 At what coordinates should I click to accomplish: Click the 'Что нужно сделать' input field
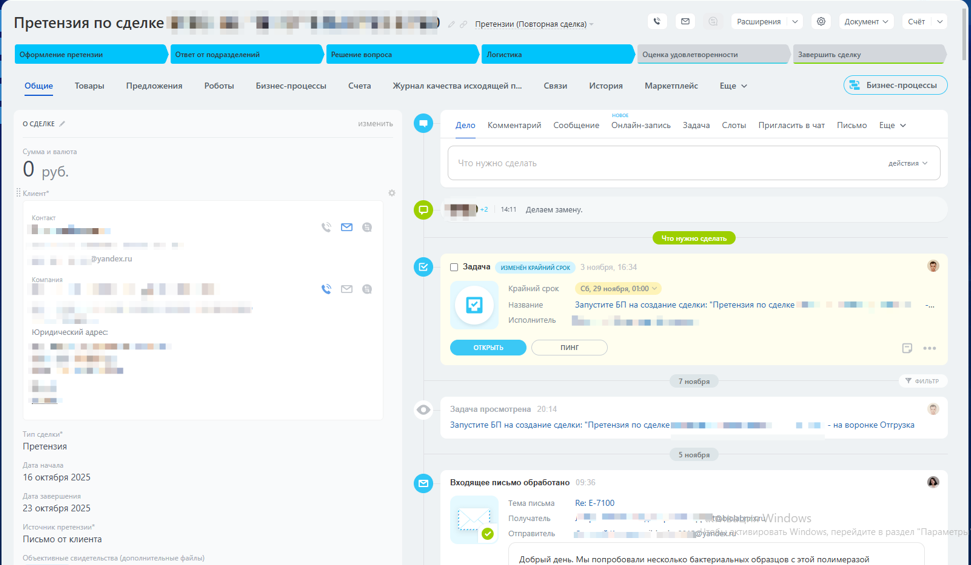(x=660, y=163)
